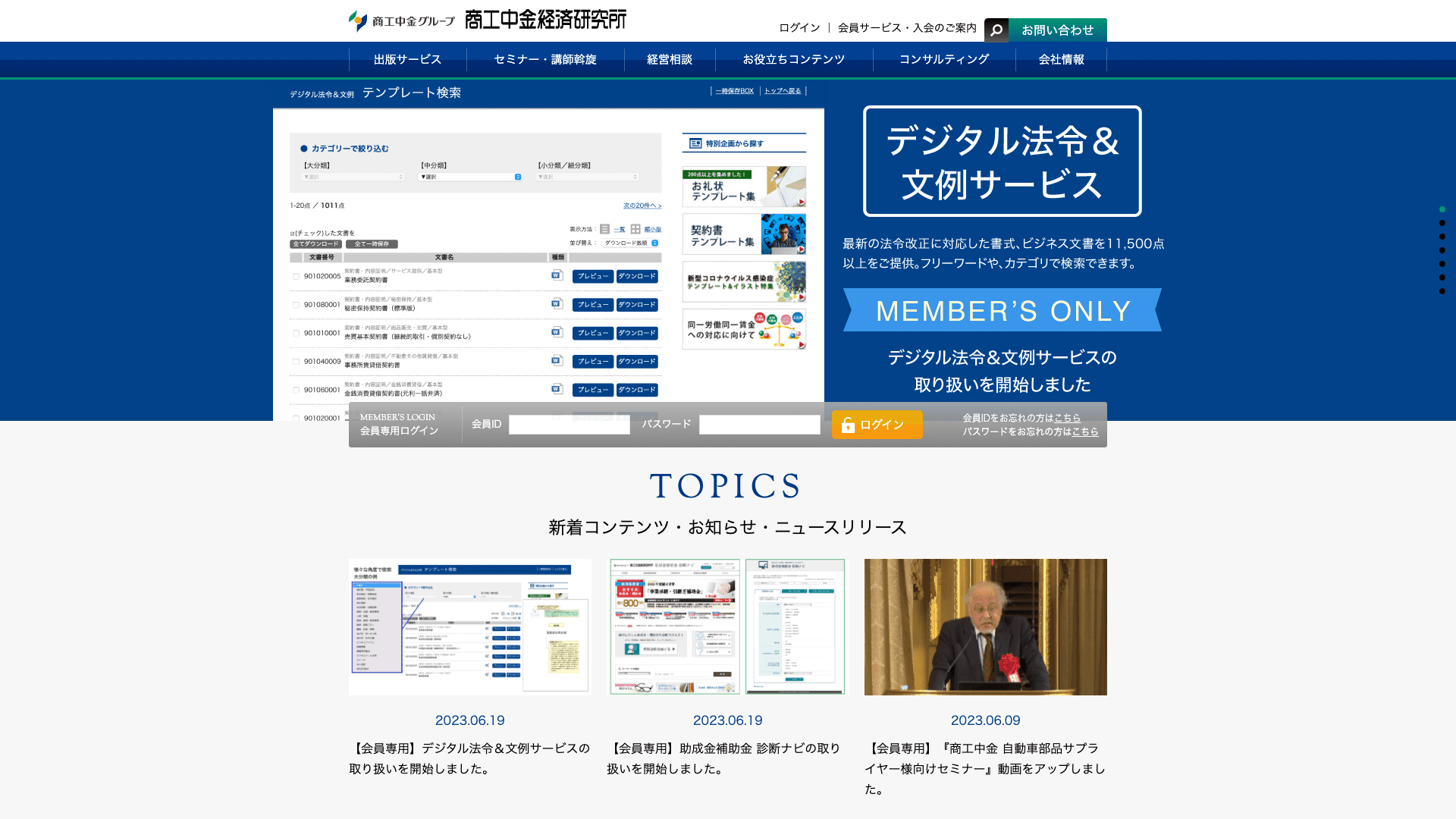Open the お役立ちコンテンツ menu
This screenshot has width=1456, height=819.
(x=794, y=59)
